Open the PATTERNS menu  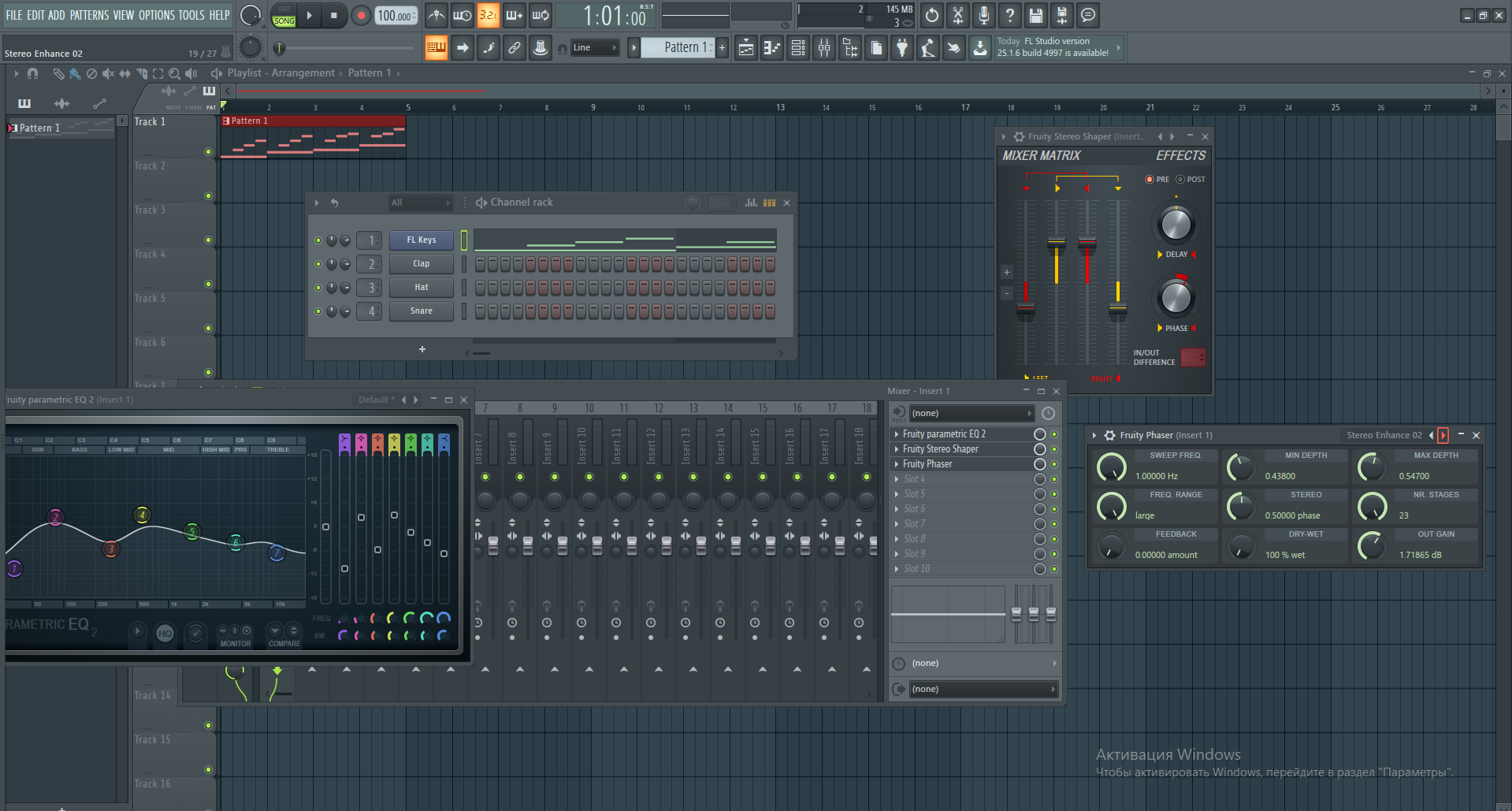(89, 15)
